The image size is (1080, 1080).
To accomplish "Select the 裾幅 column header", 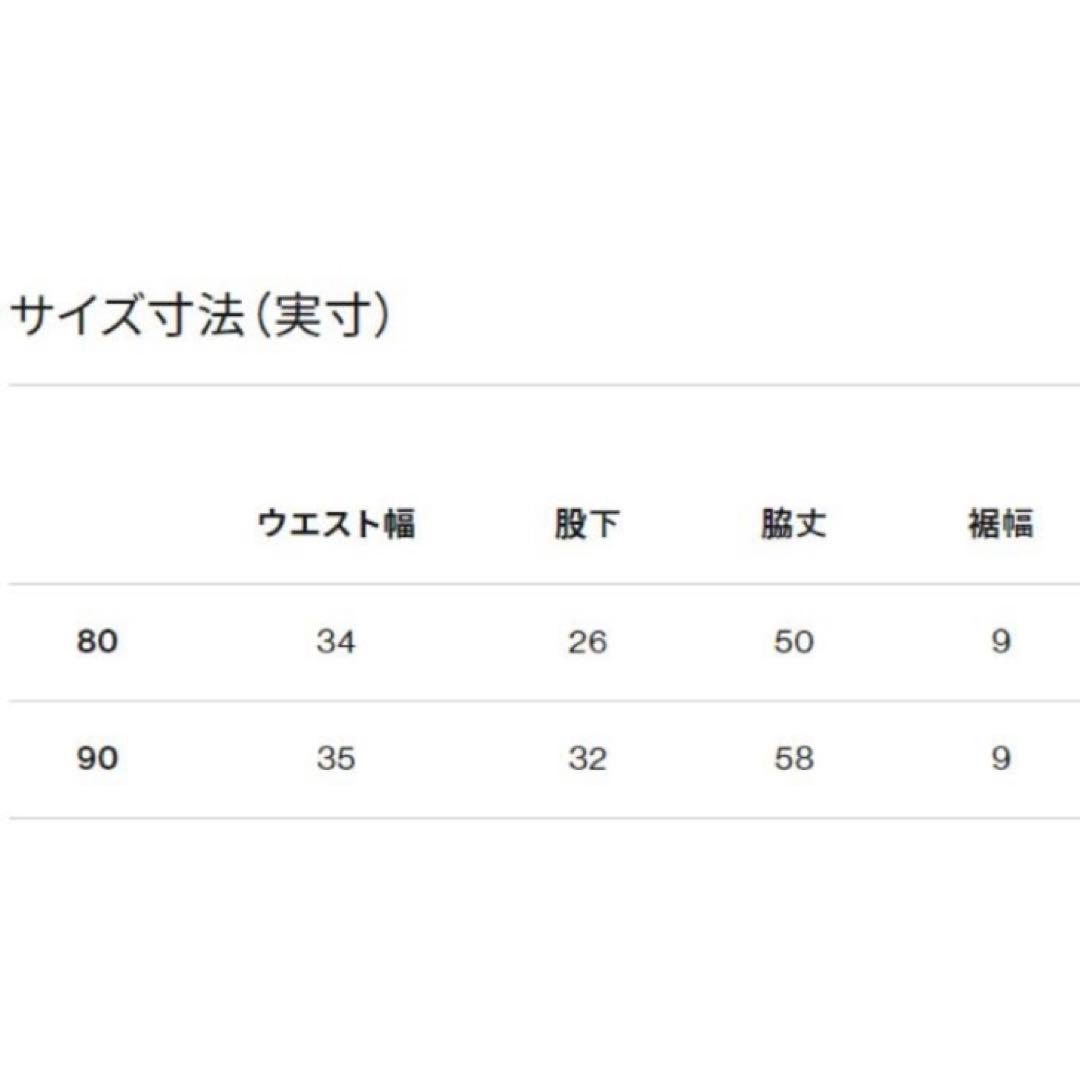I will click(1001, 523).
